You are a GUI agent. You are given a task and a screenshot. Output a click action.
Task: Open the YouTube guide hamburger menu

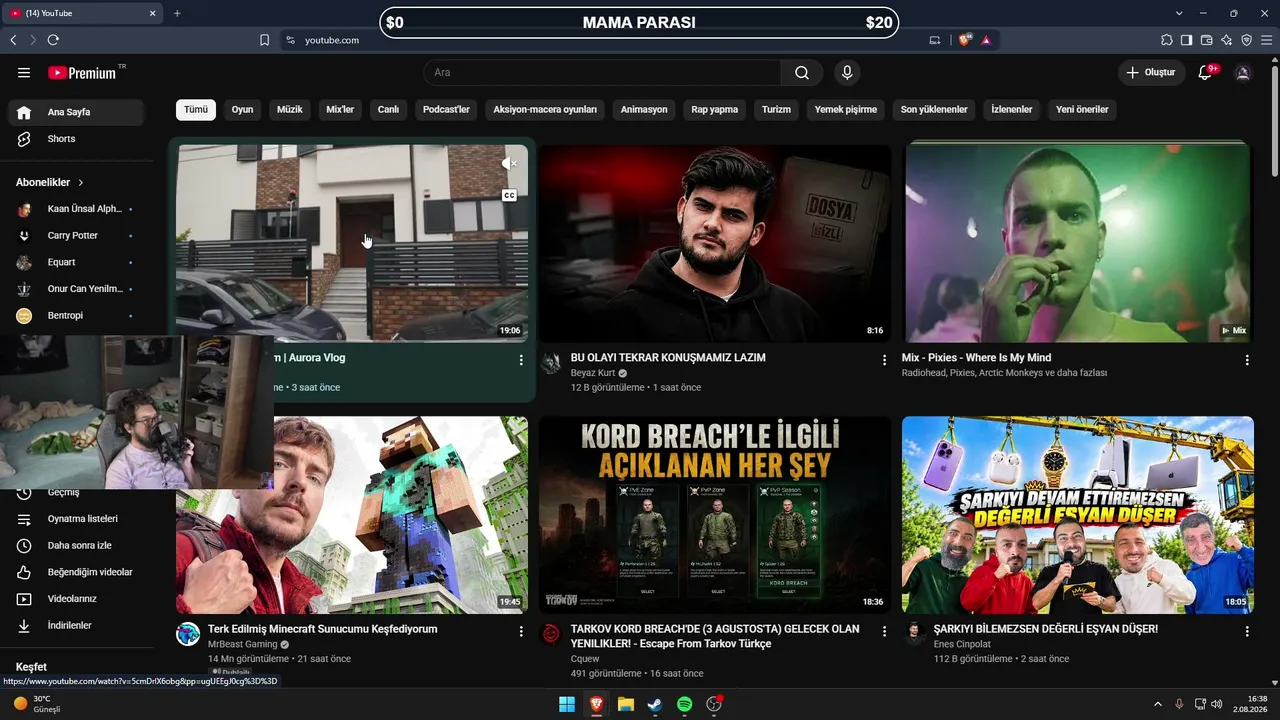coord(24,73)
